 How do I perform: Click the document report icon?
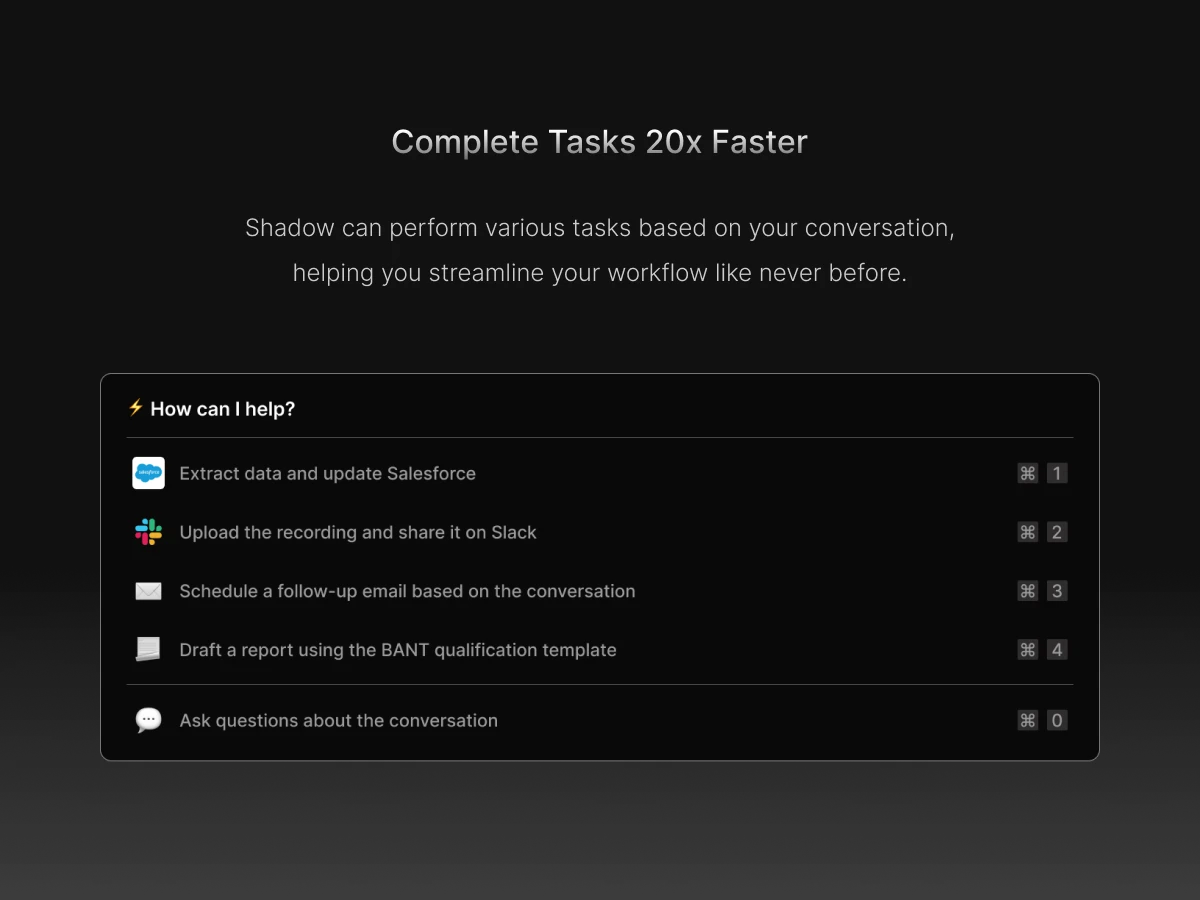point(148,650)
